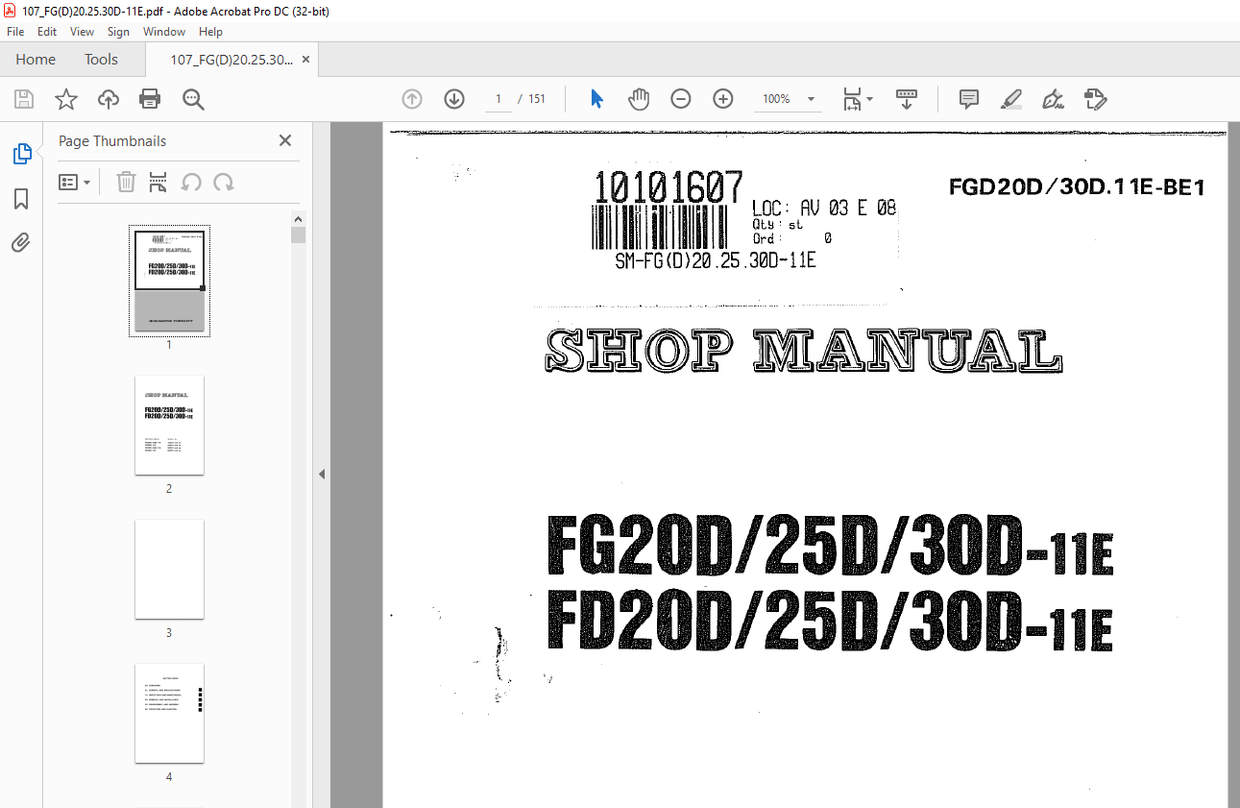Open the Attachments panel in sidebar
Viewport: 1240px width, 808px height.
[22, 242]
